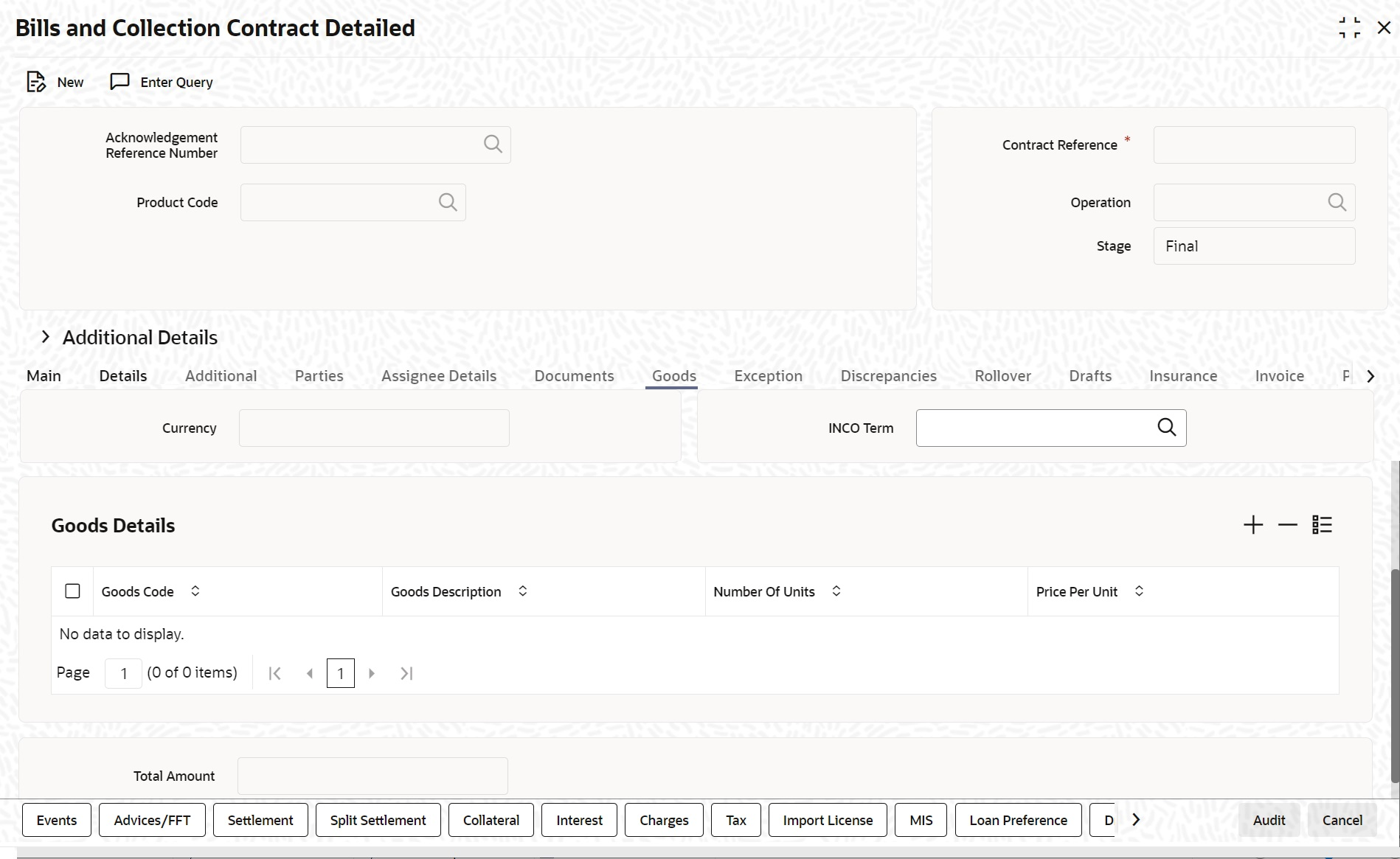Click the vertical scrollbar thumb
This screenshot has height=859, width=1400.
tap(1395, 675)
